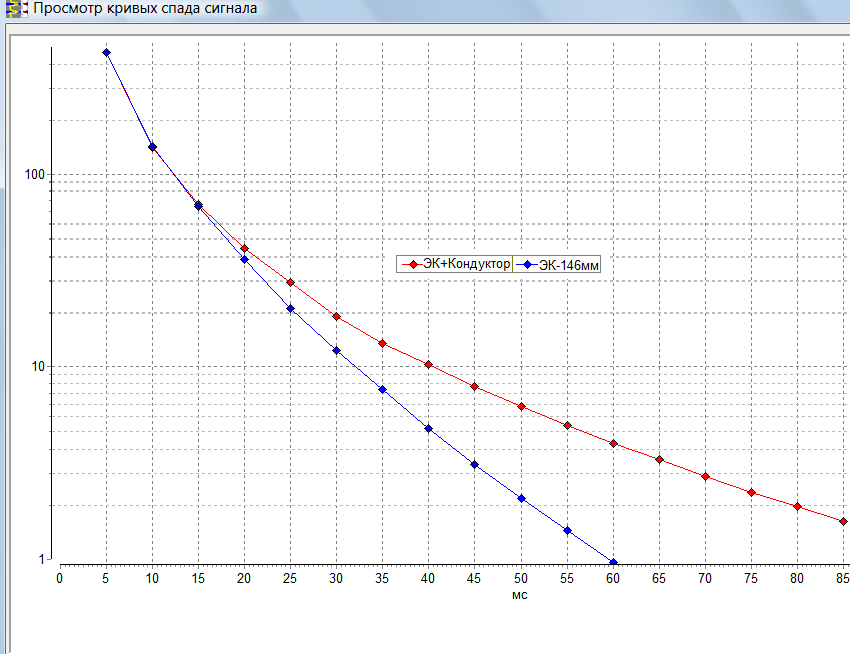Click the X-axis tick label '15'

198,579
